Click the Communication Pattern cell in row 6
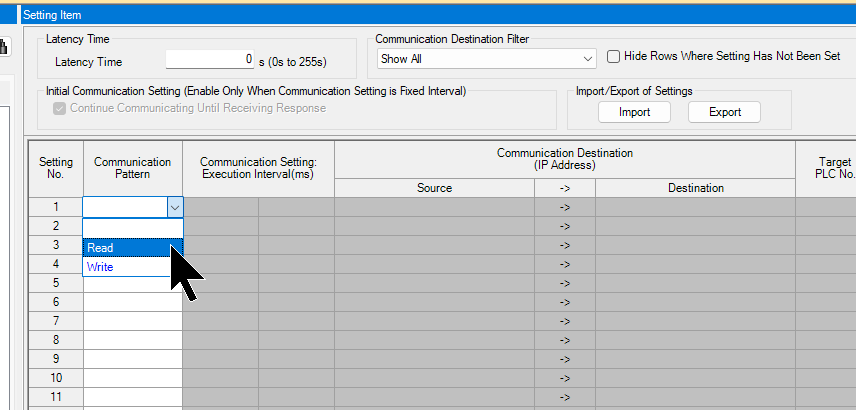This screenshot has width=856, height=410. pyautogui.click(x=133, y=302)
